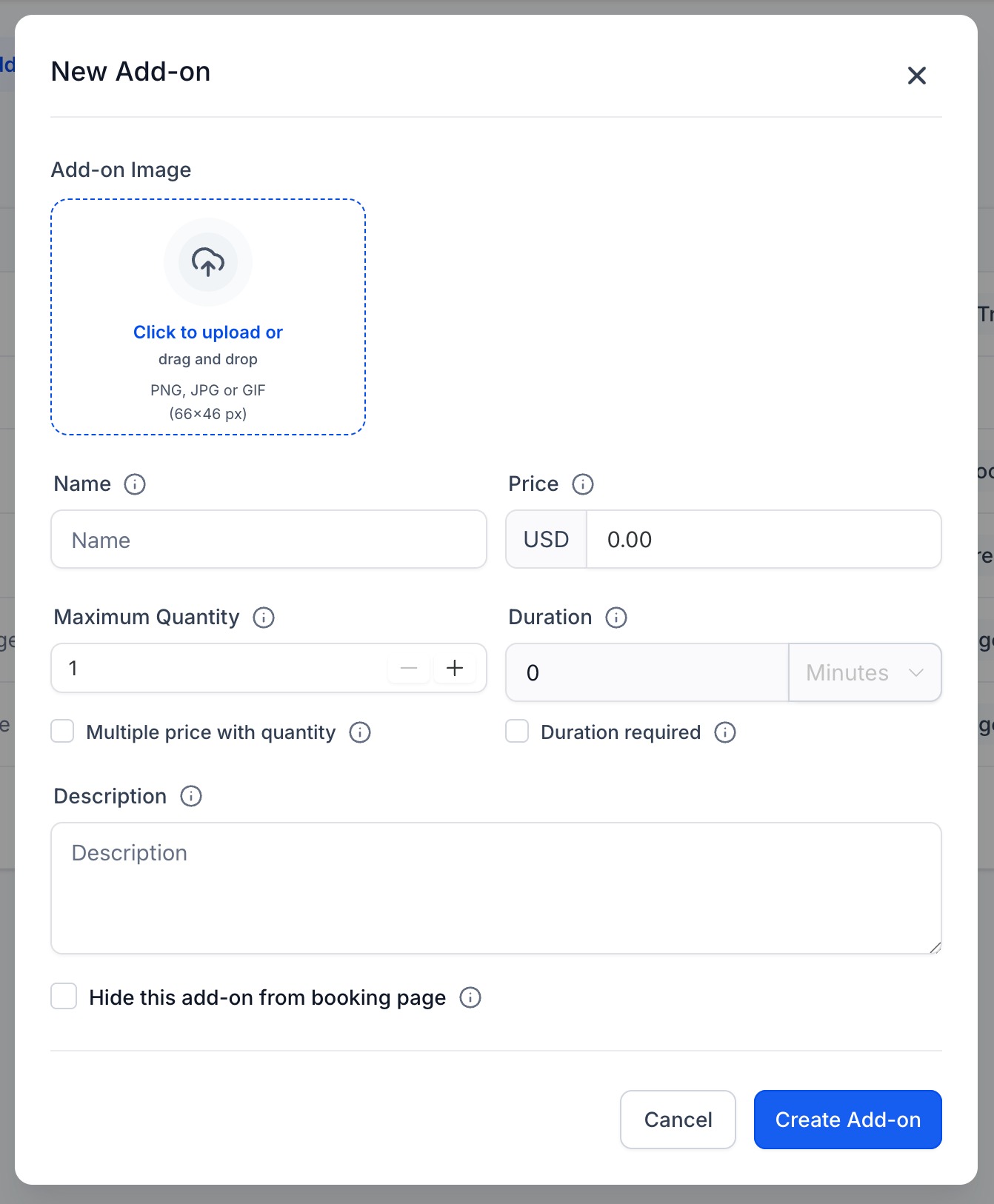
Task: Click the Duration required info icon
Action: click(x=725, y=732)
